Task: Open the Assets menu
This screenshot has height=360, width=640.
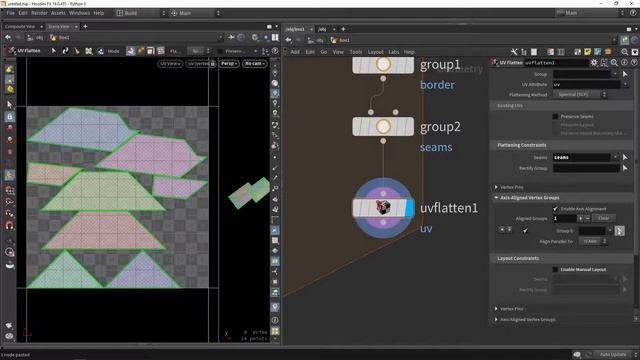Action: tap(58, 13)
